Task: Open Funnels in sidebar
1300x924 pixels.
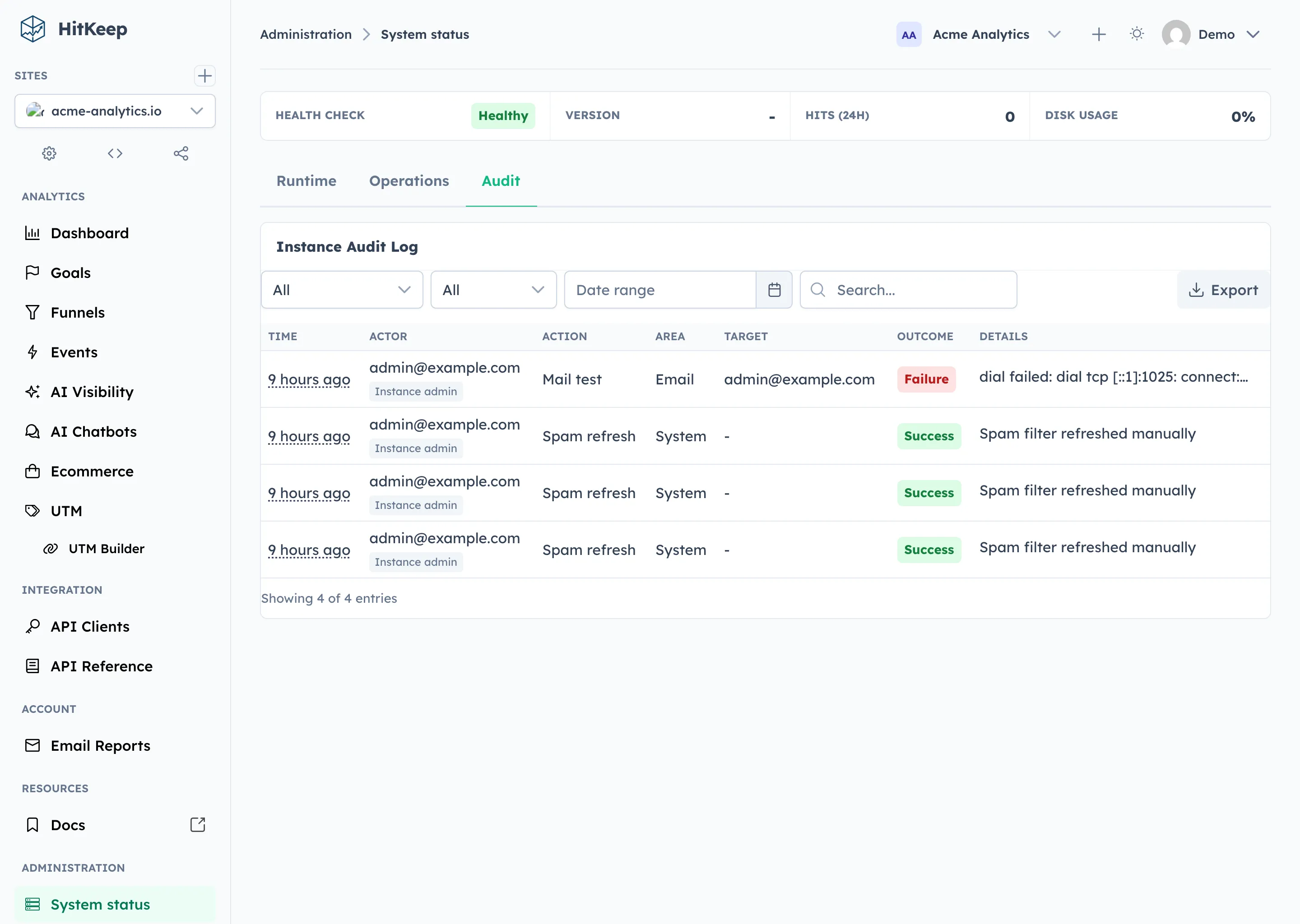Action: coord(115,312)
